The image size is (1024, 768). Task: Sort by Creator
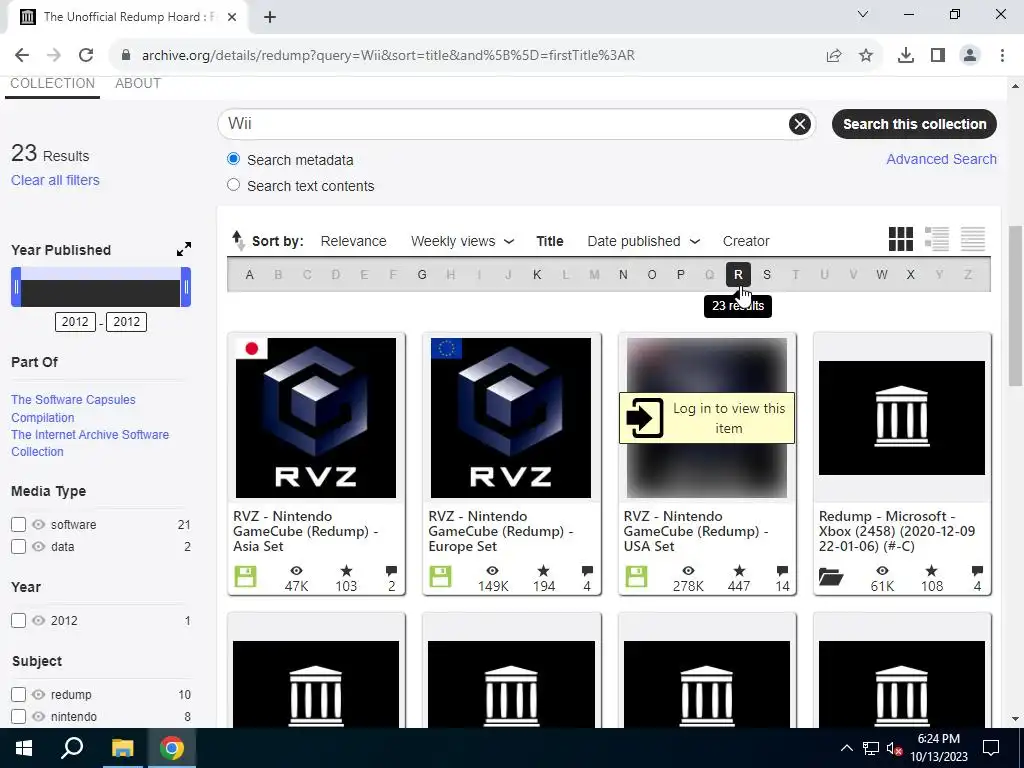tap(746, 241)
